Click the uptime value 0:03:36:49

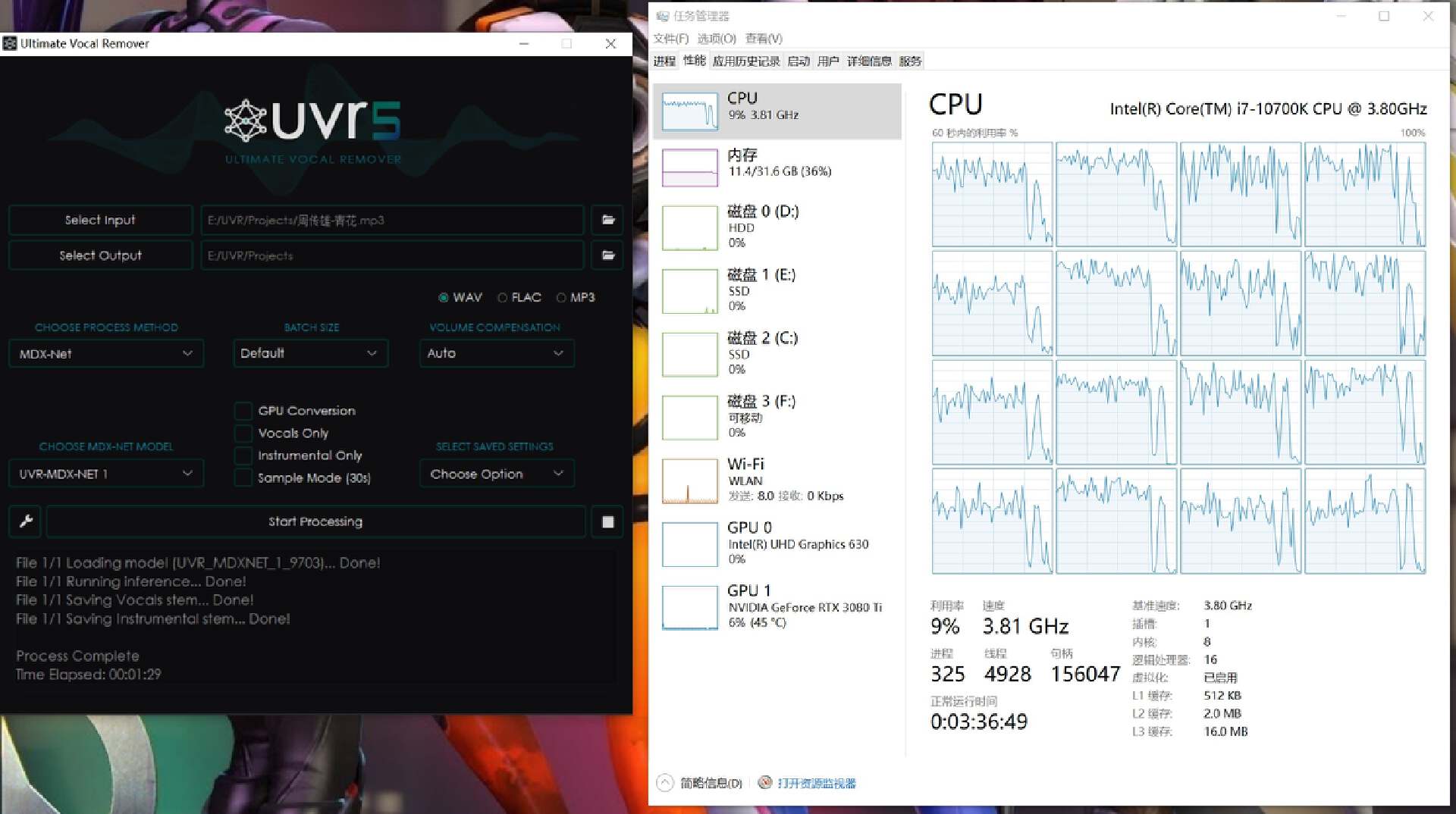coord(979,721)
